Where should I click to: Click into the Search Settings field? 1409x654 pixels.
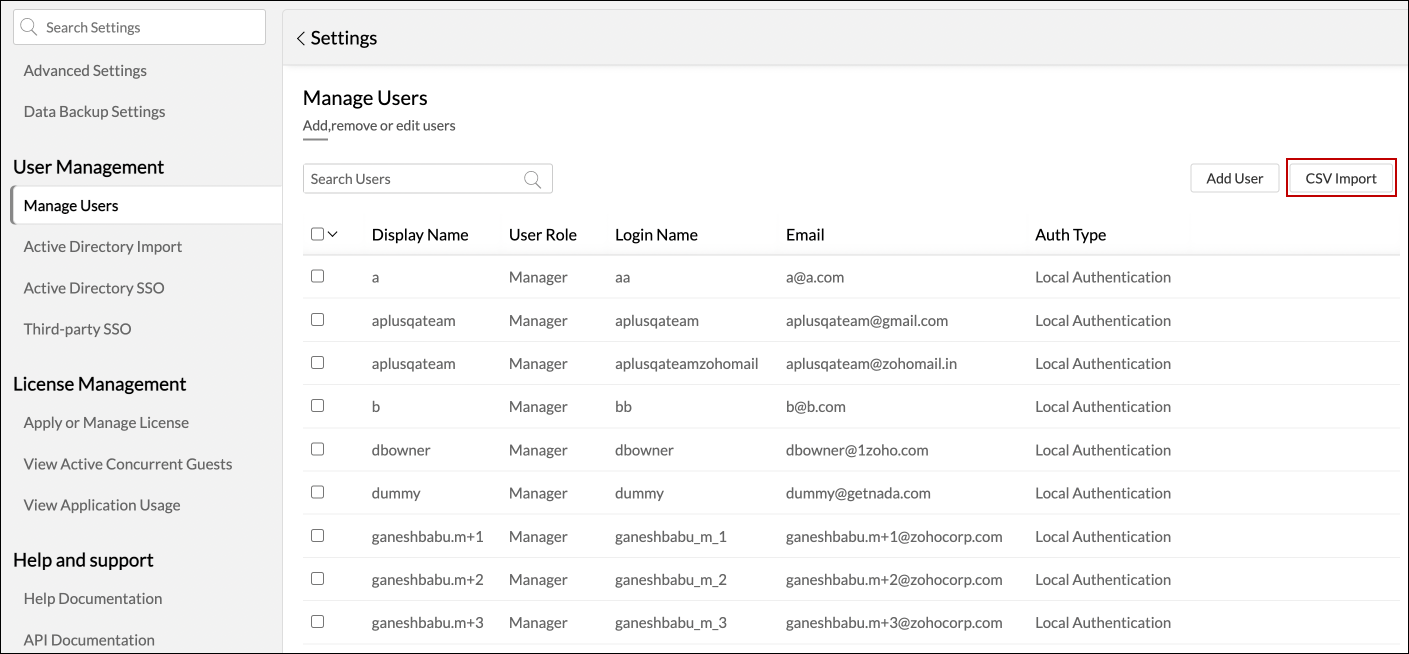point(150,28)
